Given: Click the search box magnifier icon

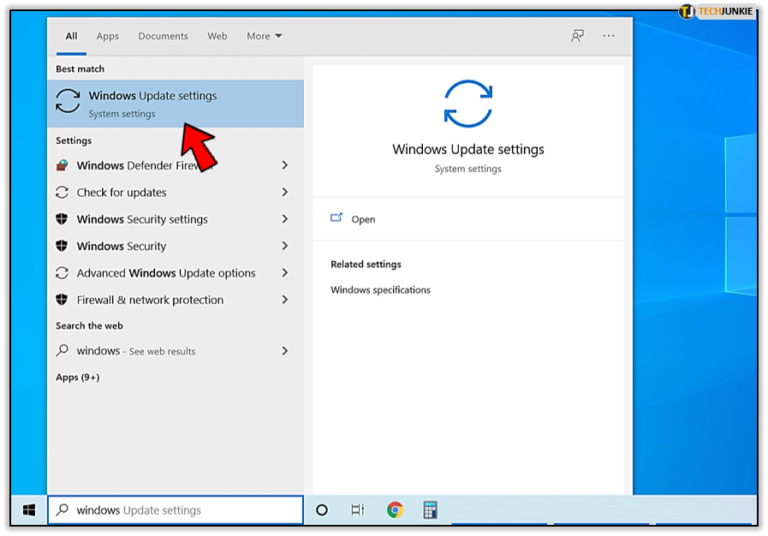Looking at the screenshot, I should (62, 510).
